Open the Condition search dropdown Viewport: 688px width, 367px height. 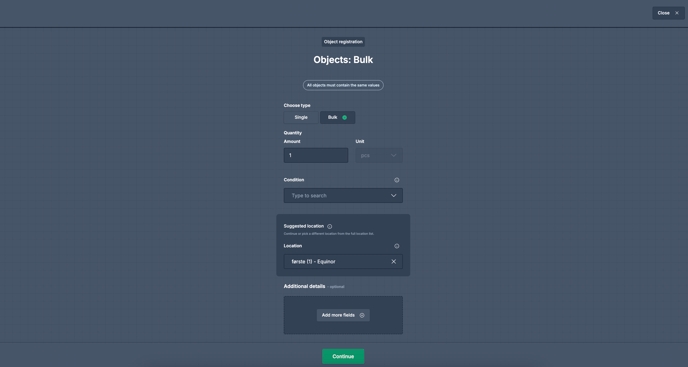click(343, 196)
